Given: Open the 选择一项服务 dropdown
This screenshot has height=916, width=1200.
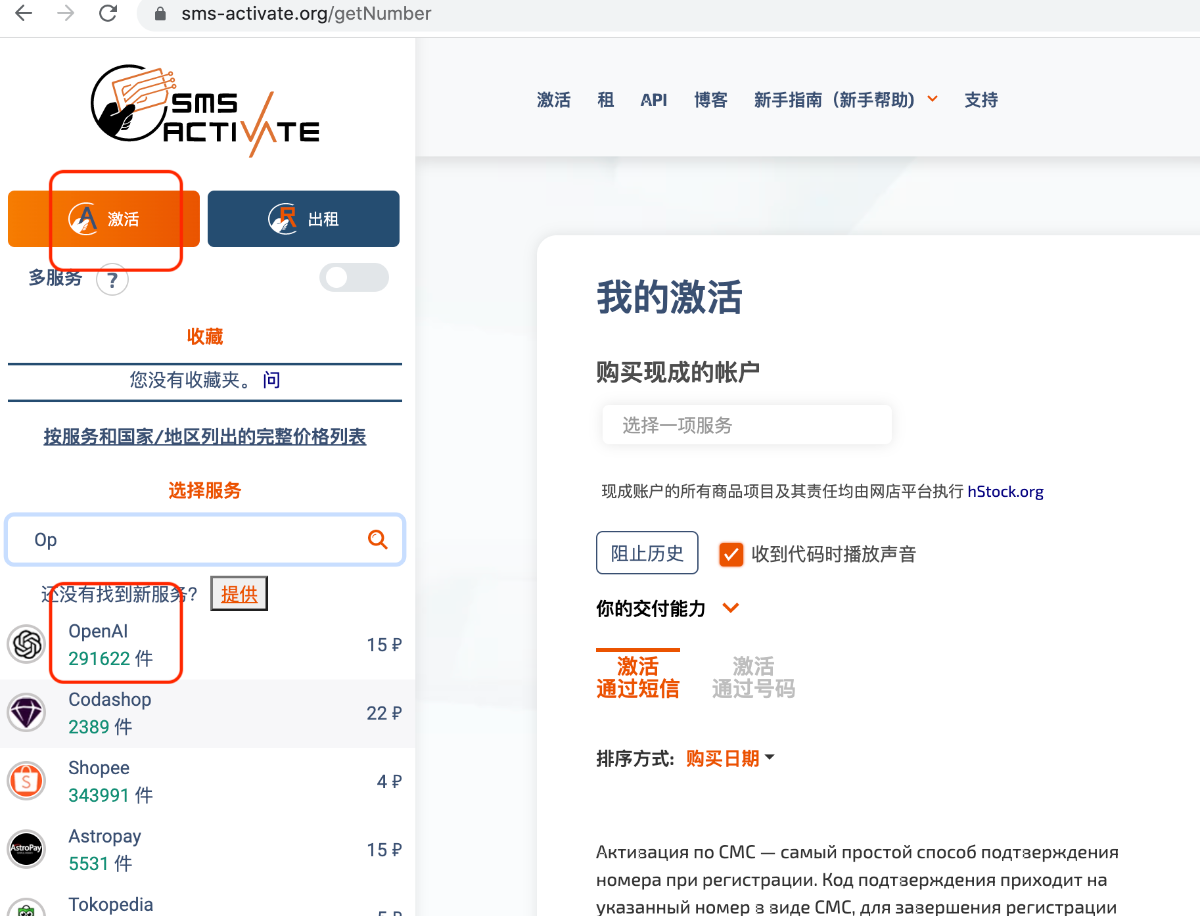Looking at the screenshot, I should click(x=746, y=425).
